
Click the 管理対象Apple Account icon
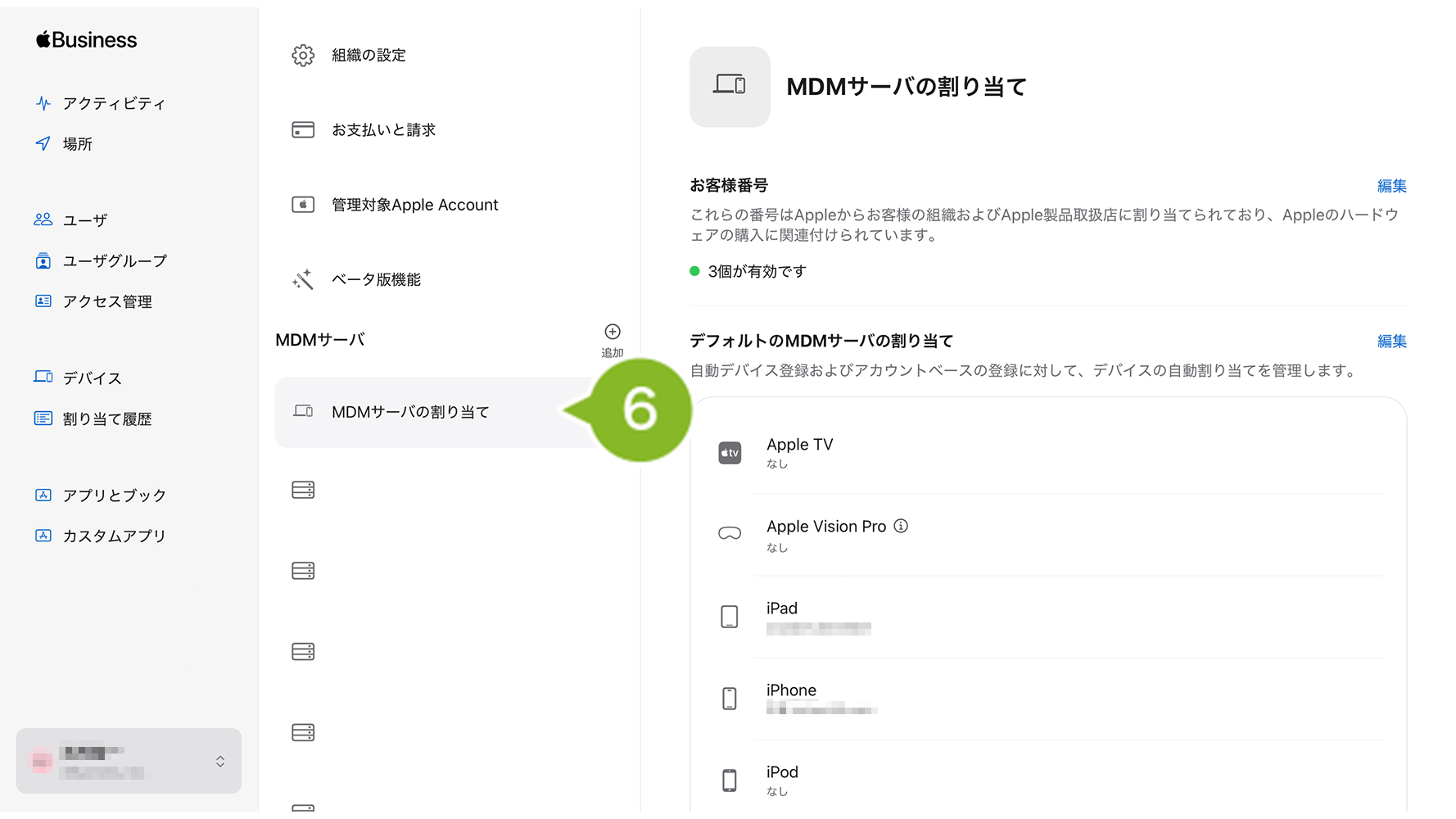[x=303, y=205]
